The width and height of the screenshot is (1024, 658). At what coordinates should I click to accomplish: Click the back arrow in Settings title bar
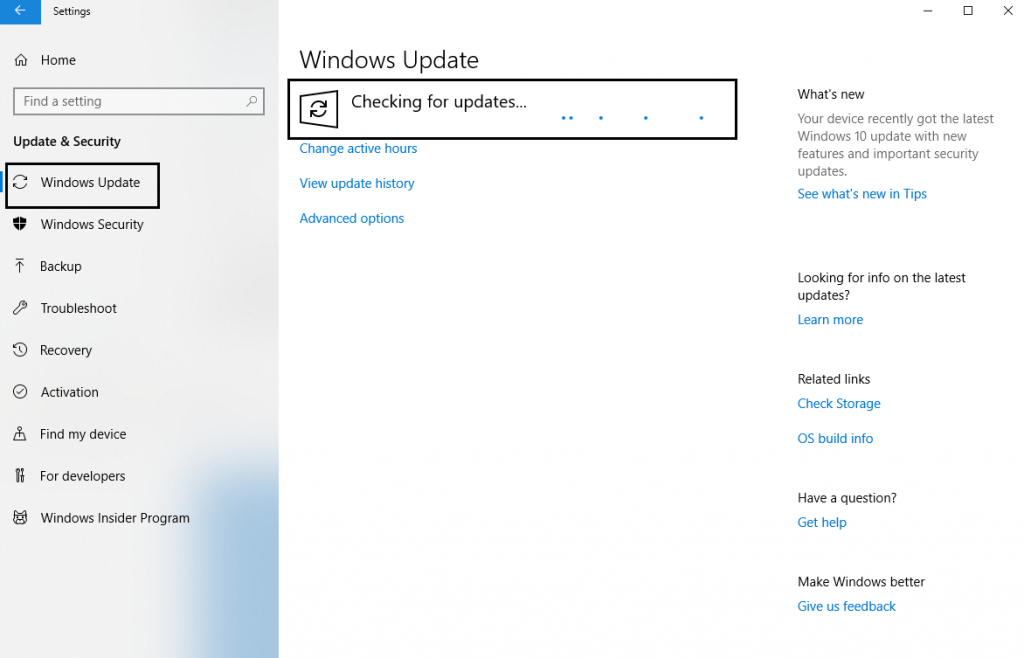point(20,10)
